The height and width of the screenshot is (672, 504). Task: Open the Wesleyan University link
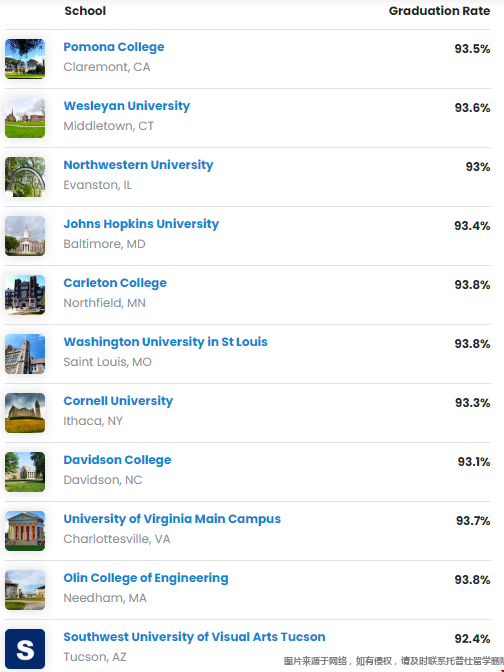pyautogui.click(x=126, y=106)
